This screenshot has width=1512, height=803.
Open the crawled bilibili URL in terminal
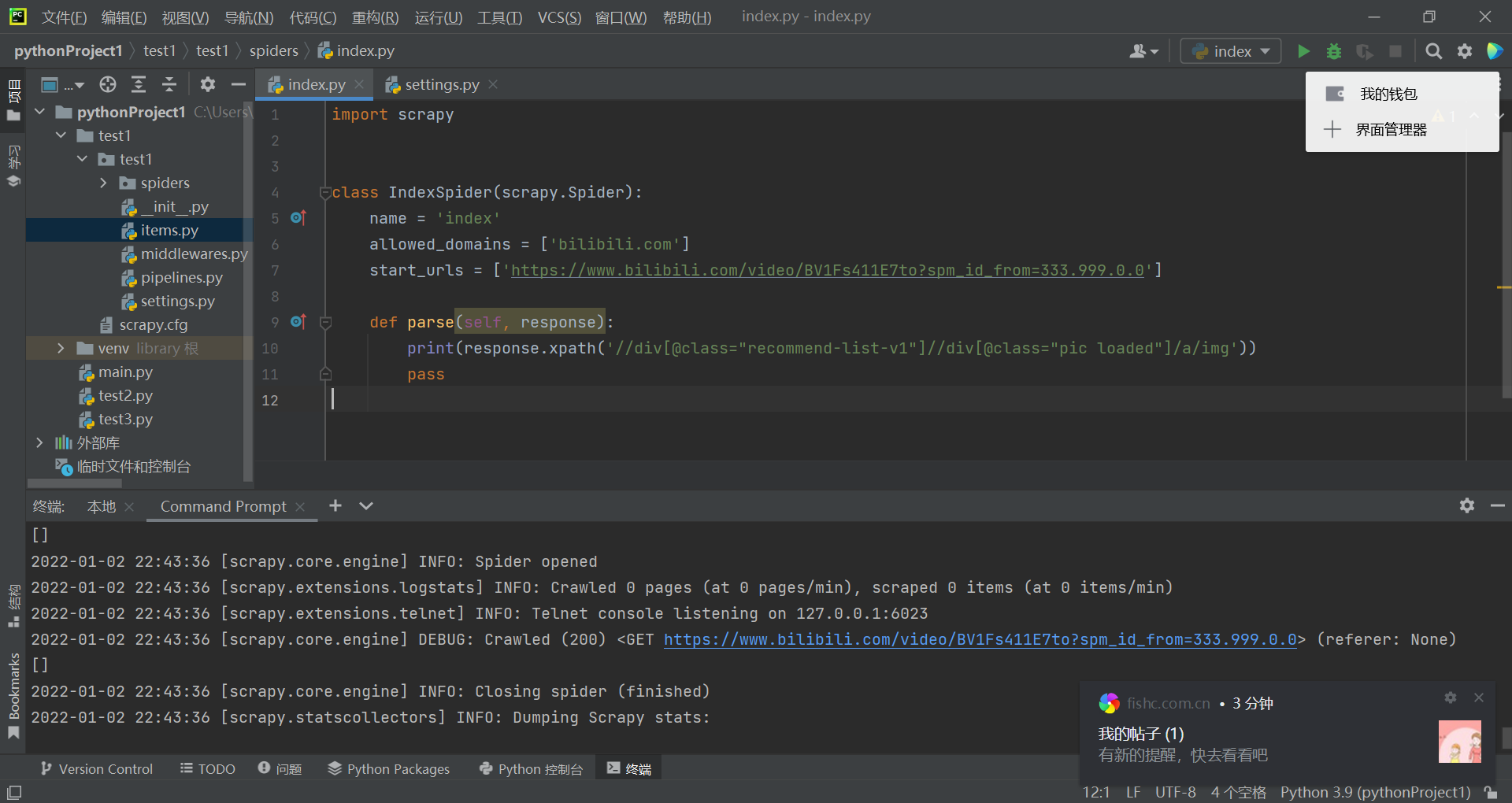980,639
